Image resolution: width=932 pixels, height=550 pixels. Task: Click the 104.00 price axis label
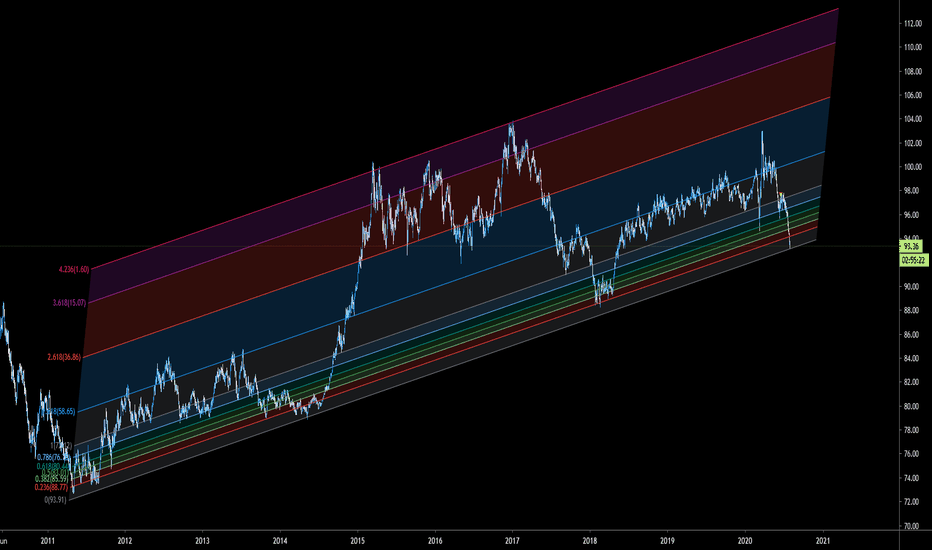click(x=913, y=119)
